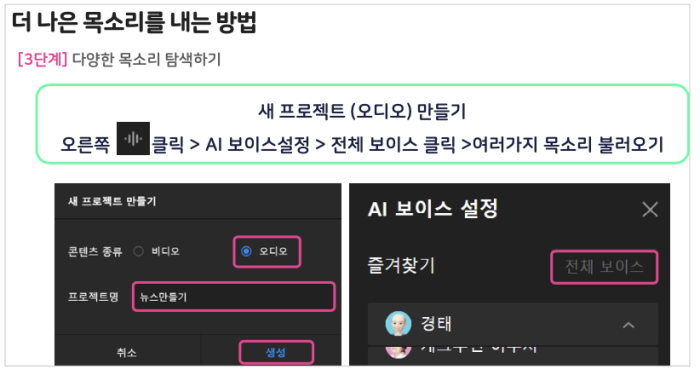
Task: Click the audio waveform icon in the instructions
Action: [133, 138]
